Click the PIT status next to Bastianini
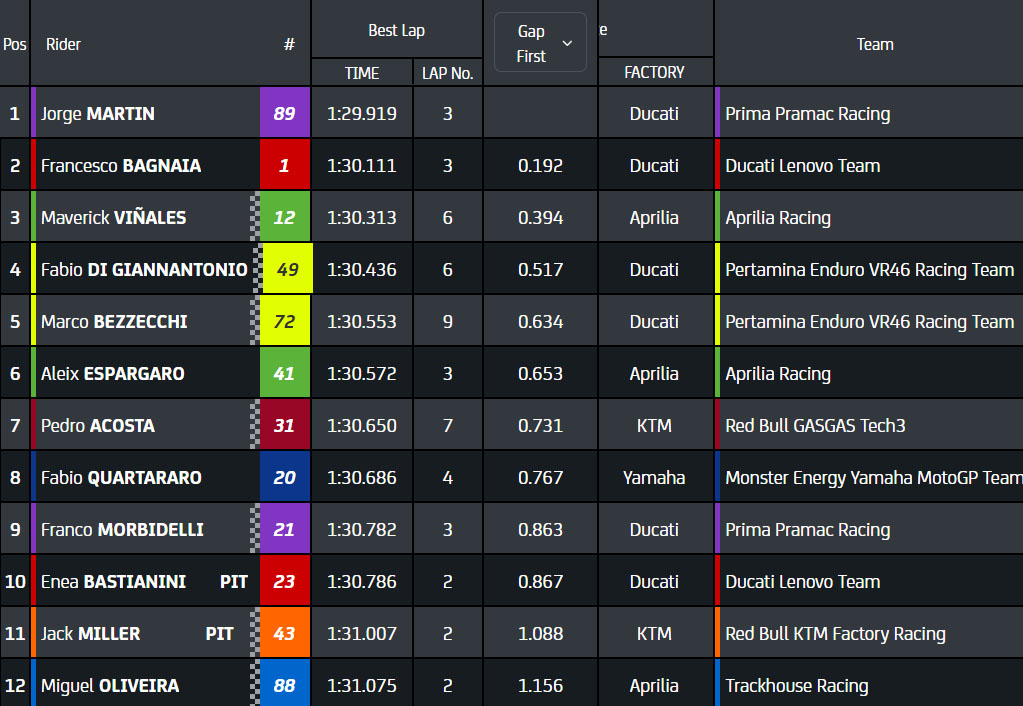 pyautogui.click(x=234, y=582)
